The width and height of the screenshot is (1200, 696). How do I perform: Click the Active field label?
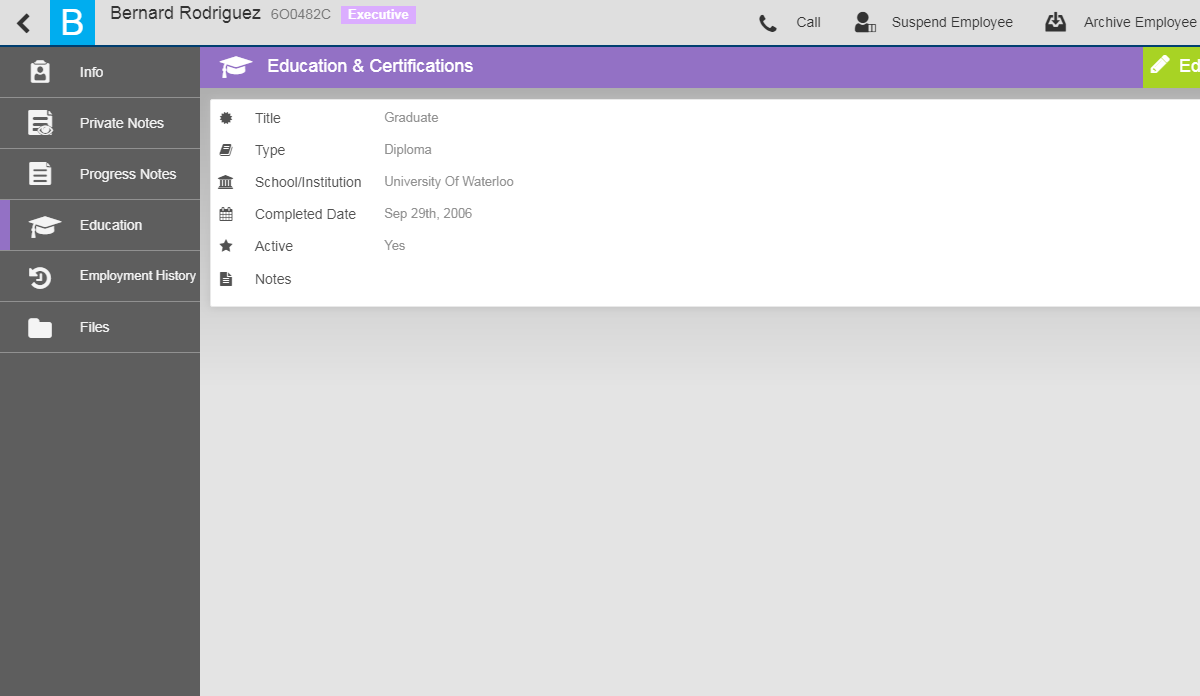(x=274, y=246)
